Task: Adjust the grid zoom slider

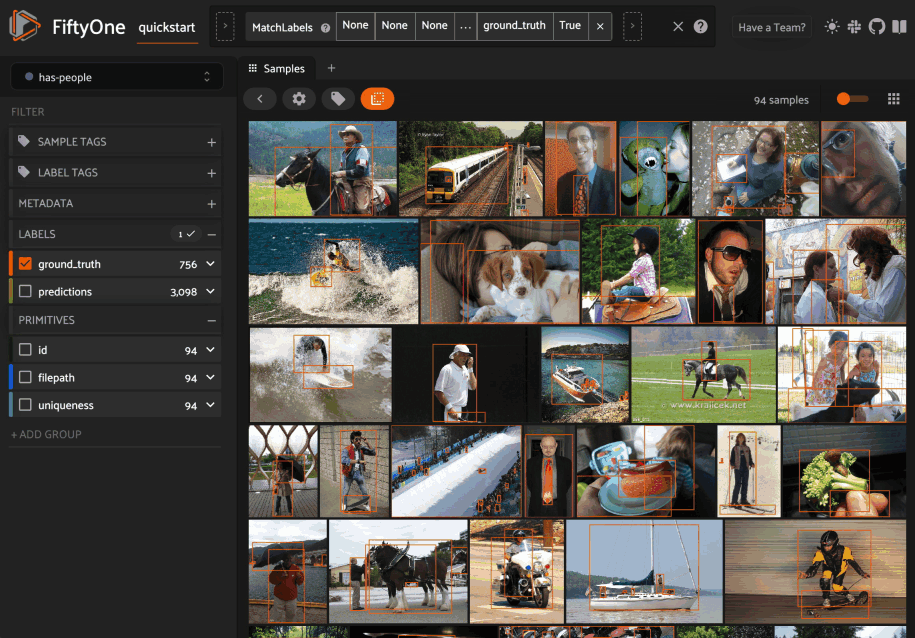Action: pyautogui.click(x=852, y=99)
